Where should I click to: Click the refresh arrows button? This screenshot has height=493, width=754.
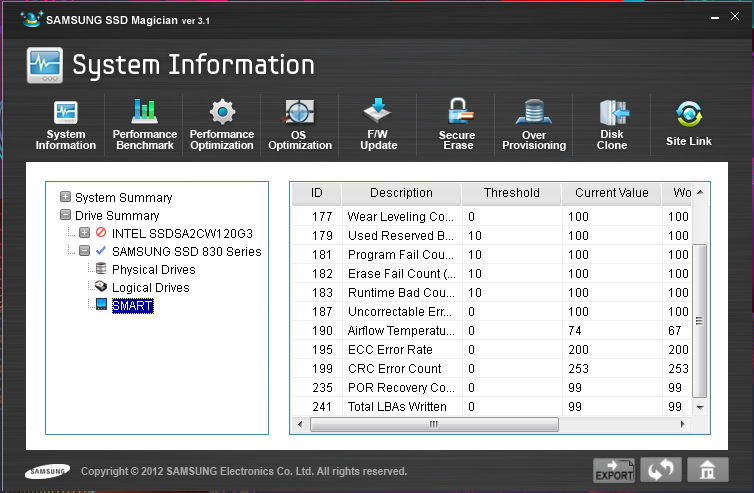[x=661, y=470]
